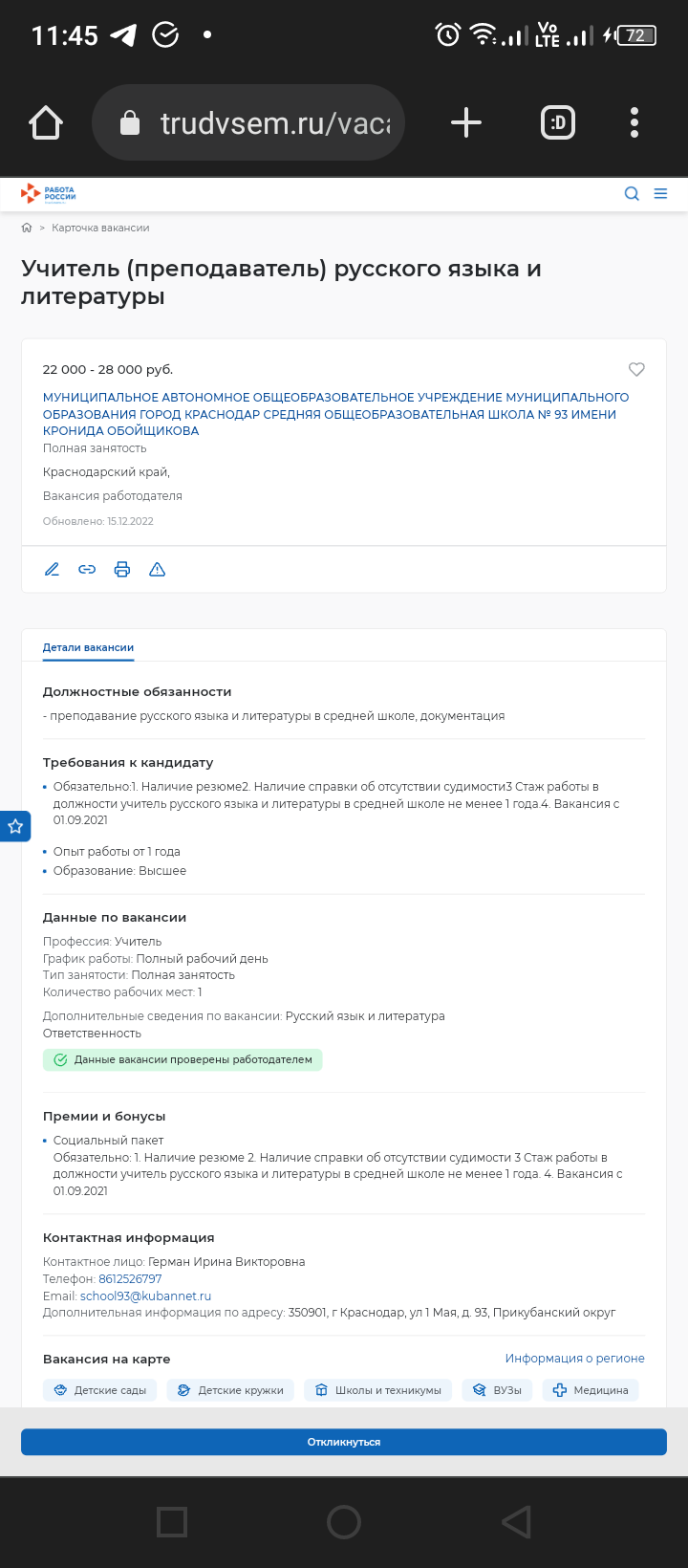Open the browser three-dot menu
This screenshot has height=1568, width=688.
(x=634, y=122)
